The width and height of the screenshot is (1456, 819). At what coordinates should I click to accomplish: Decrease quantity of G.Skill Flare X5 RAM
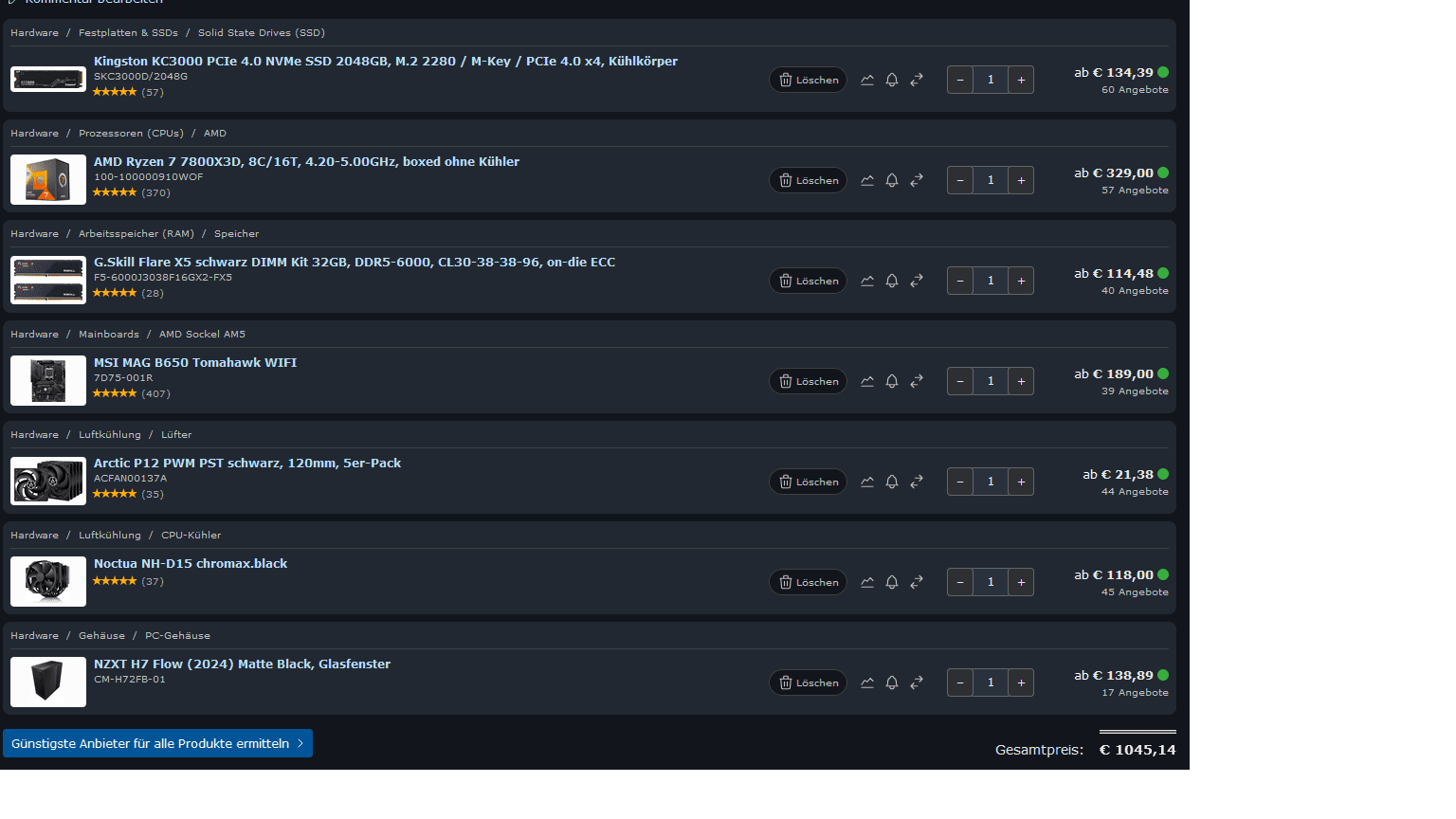tap(960, 281)
